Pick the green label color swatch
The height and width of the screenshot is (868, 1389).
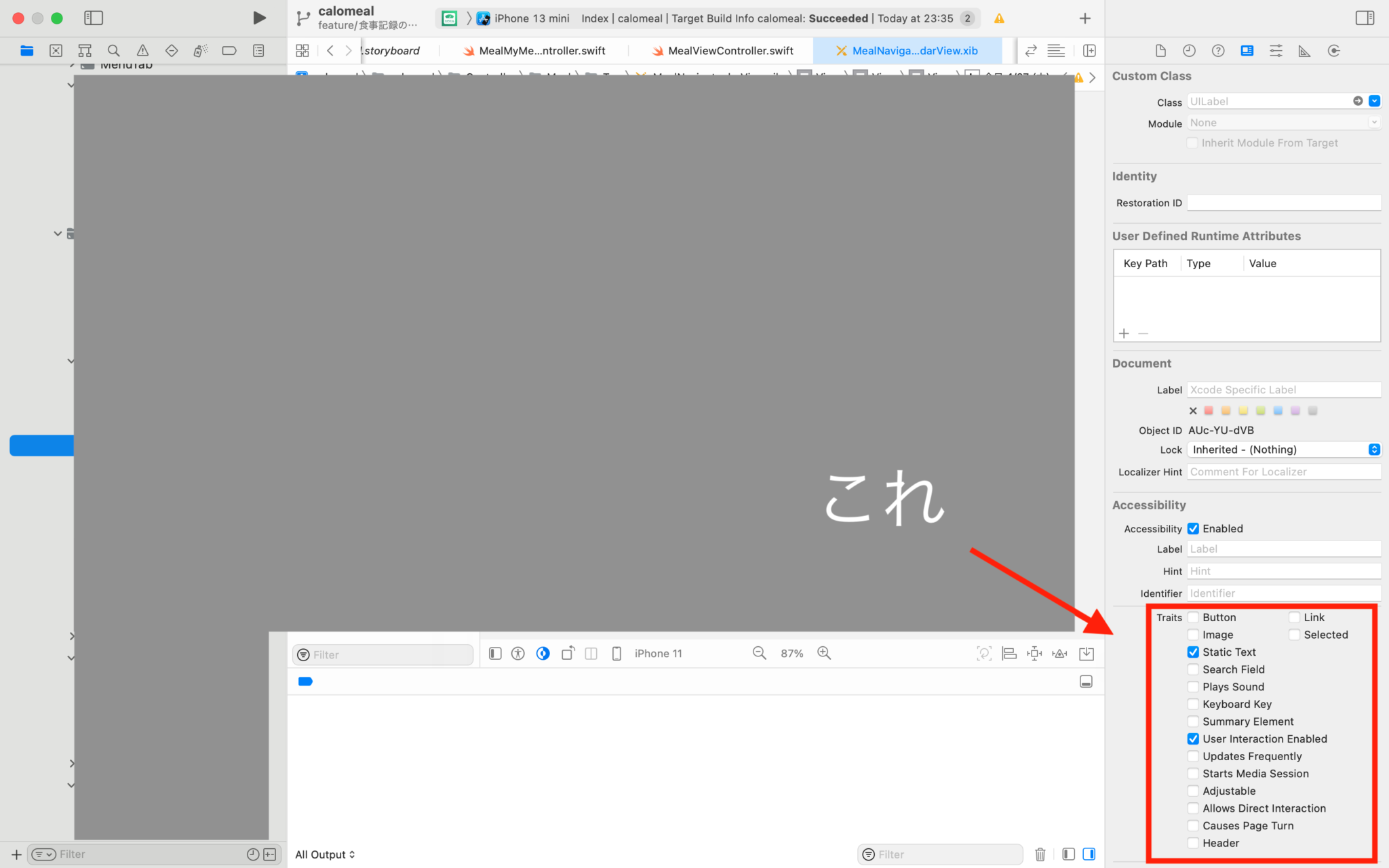[1260, 410]
